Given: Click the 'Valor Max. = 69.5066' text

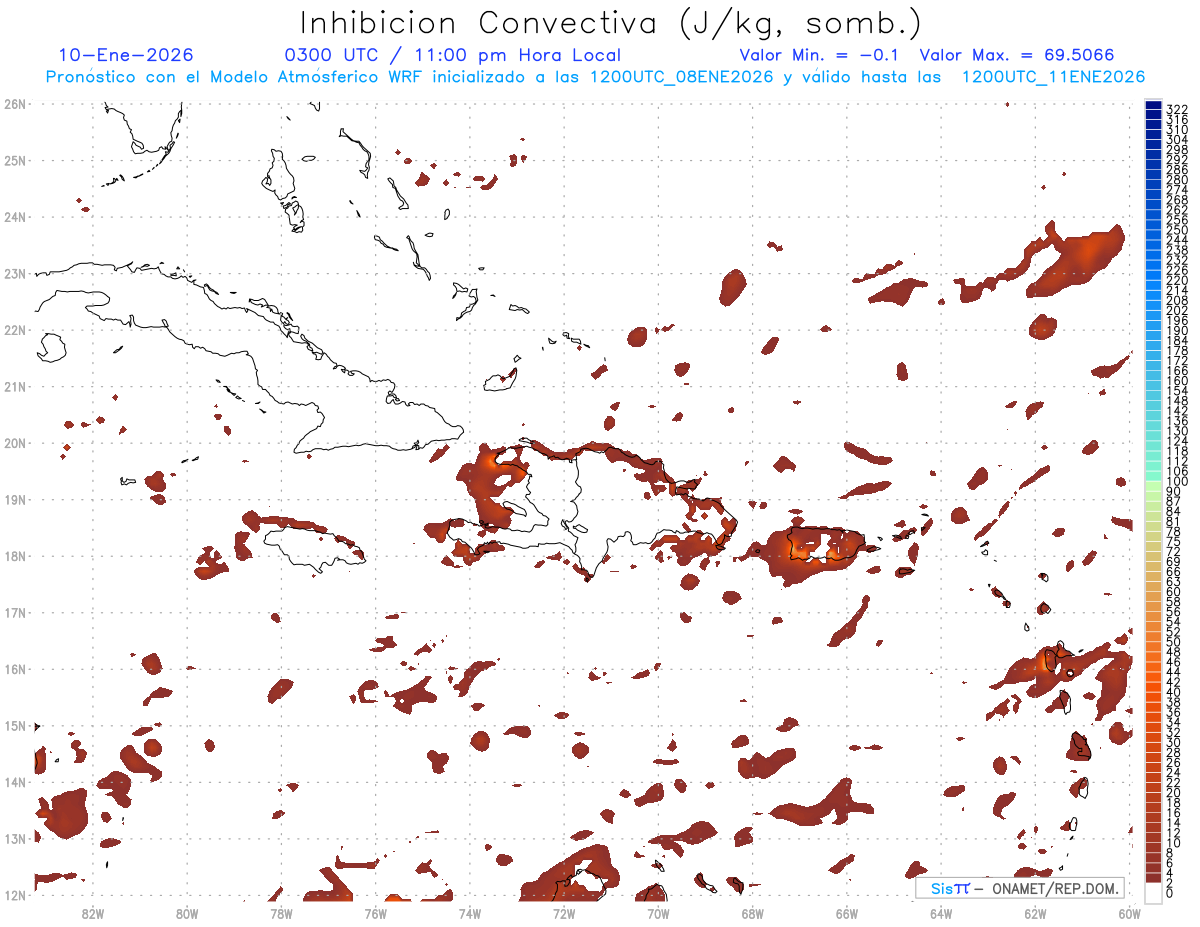Looking at the screenshot, I should coord(1017,56).
